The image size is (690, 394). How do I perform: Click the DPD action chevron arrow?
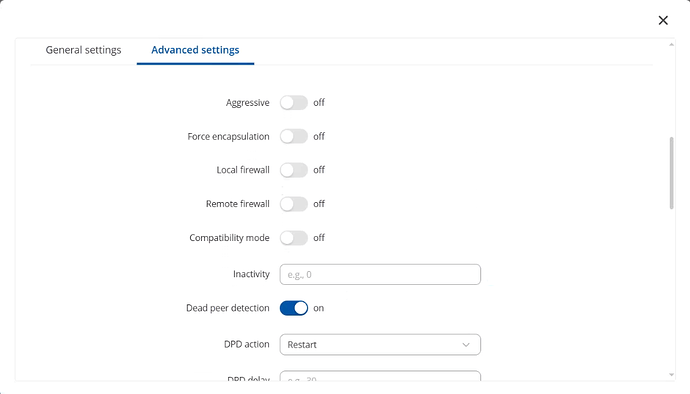tap(466, 345)
